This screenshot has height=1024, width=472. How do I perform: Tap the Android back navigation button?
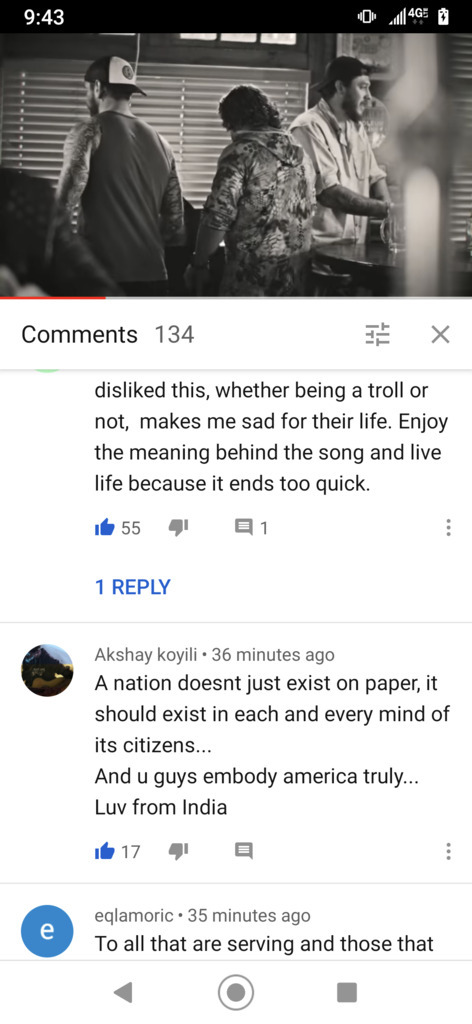coord(123,993)
